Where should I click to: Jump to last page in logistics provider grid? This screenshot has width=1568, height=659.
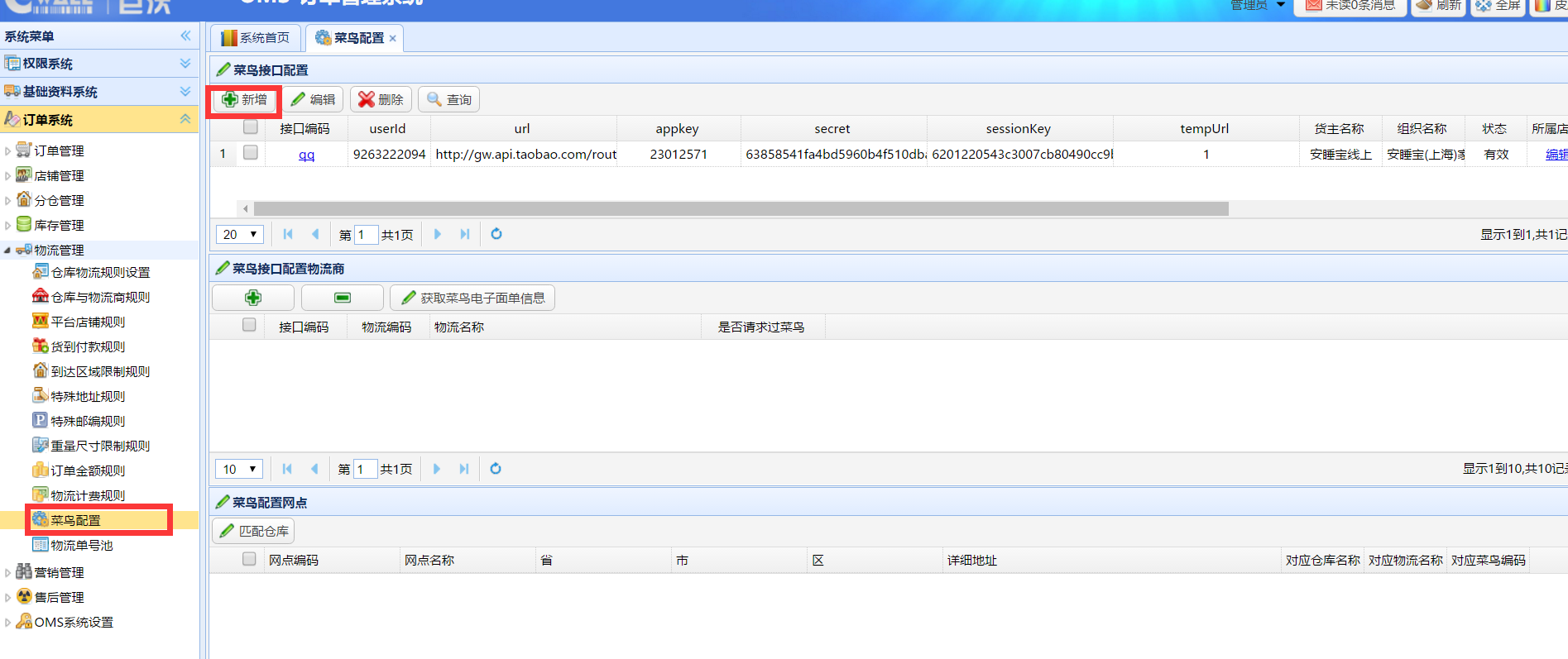pos(464,469)
